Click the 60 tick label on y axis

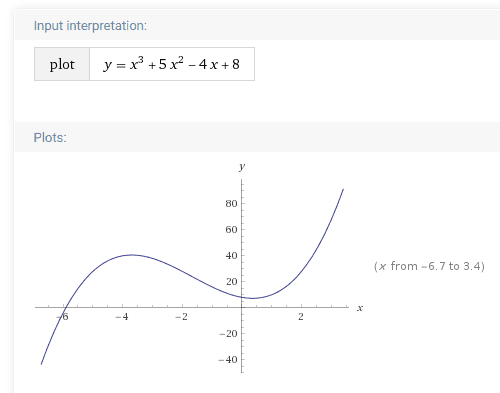click(231, 229)
